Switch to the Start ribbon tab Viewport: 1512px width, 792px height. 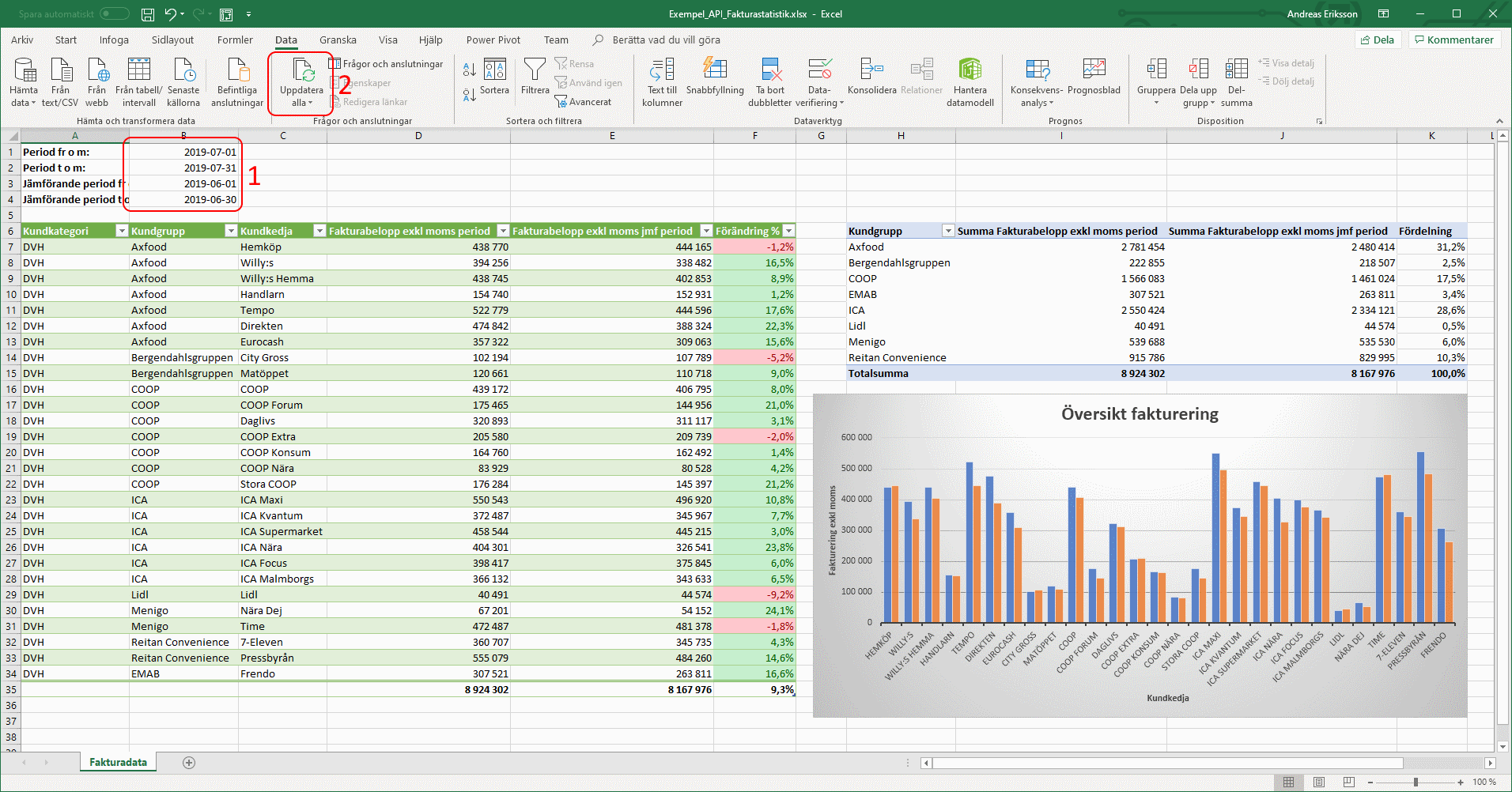(x=66, y=40)
